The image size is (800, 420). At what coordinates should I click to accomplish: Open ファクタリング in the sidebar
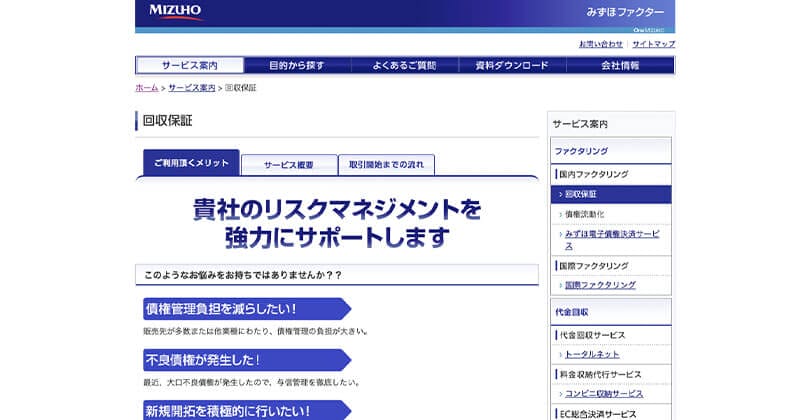pos(581,151)
